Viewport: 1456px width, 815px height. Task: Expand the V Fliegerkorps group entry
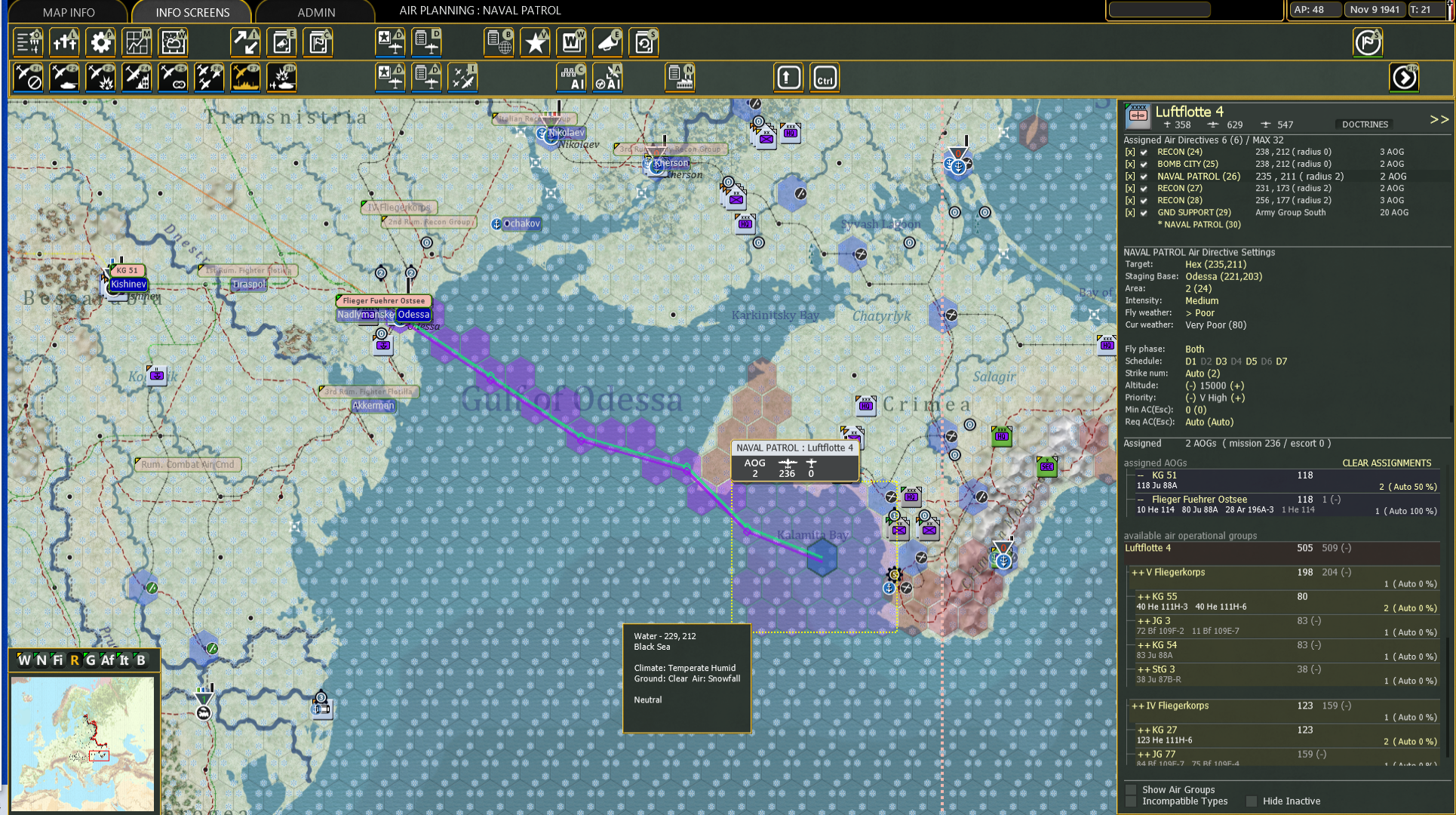(1138, 573)
